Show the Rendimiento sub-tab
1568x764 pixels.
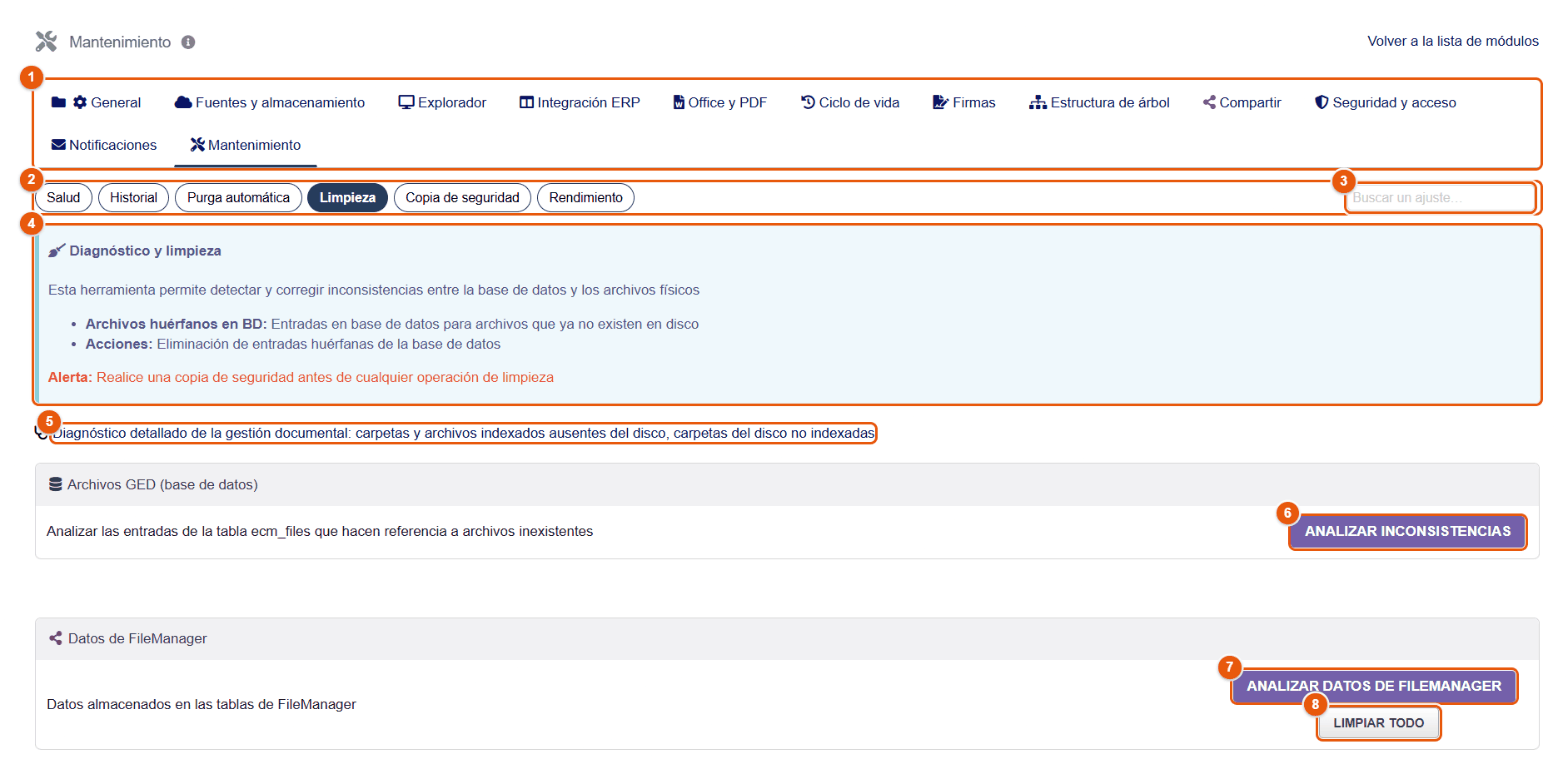point(586,198)
